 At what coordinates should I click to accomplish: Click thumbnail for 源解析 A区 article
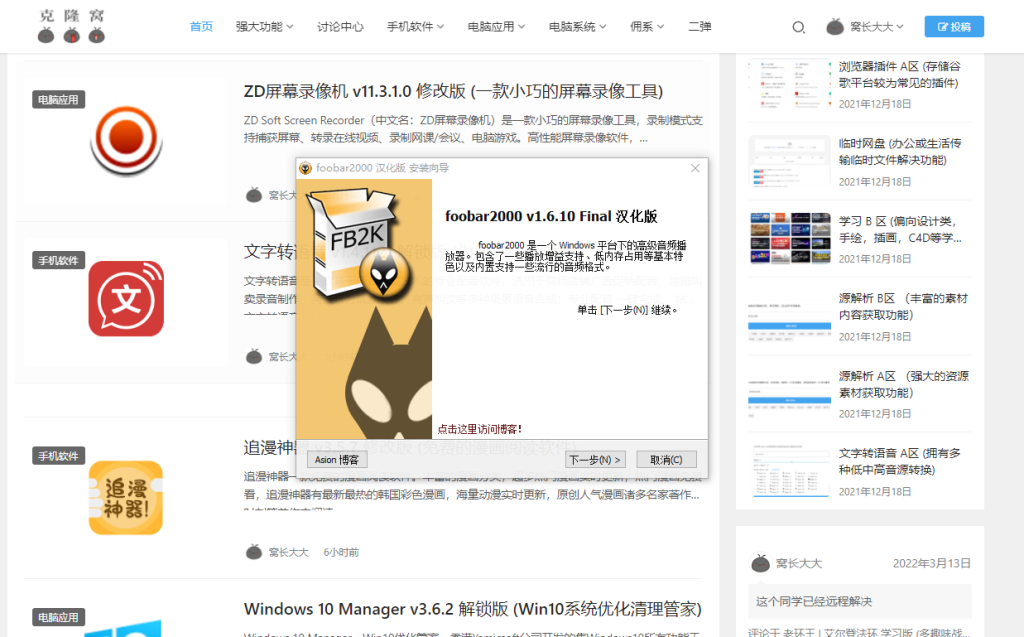pyautogui.click(x=790, y=393)
